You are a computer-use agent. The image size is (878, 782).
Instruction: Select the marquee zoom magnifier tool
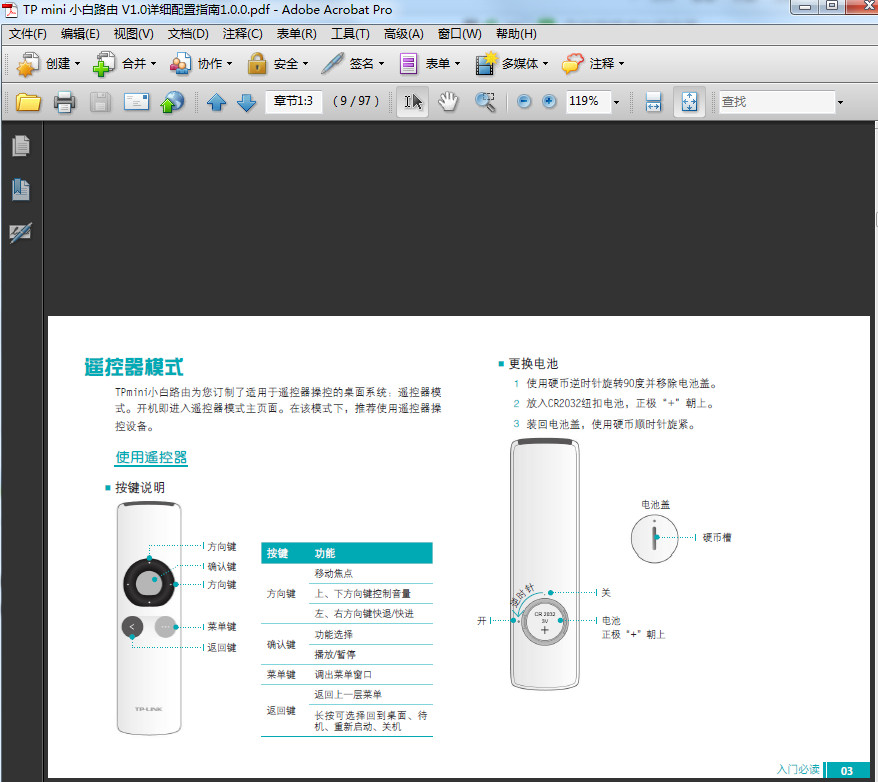pyautogui.click(x=485, y=102)
